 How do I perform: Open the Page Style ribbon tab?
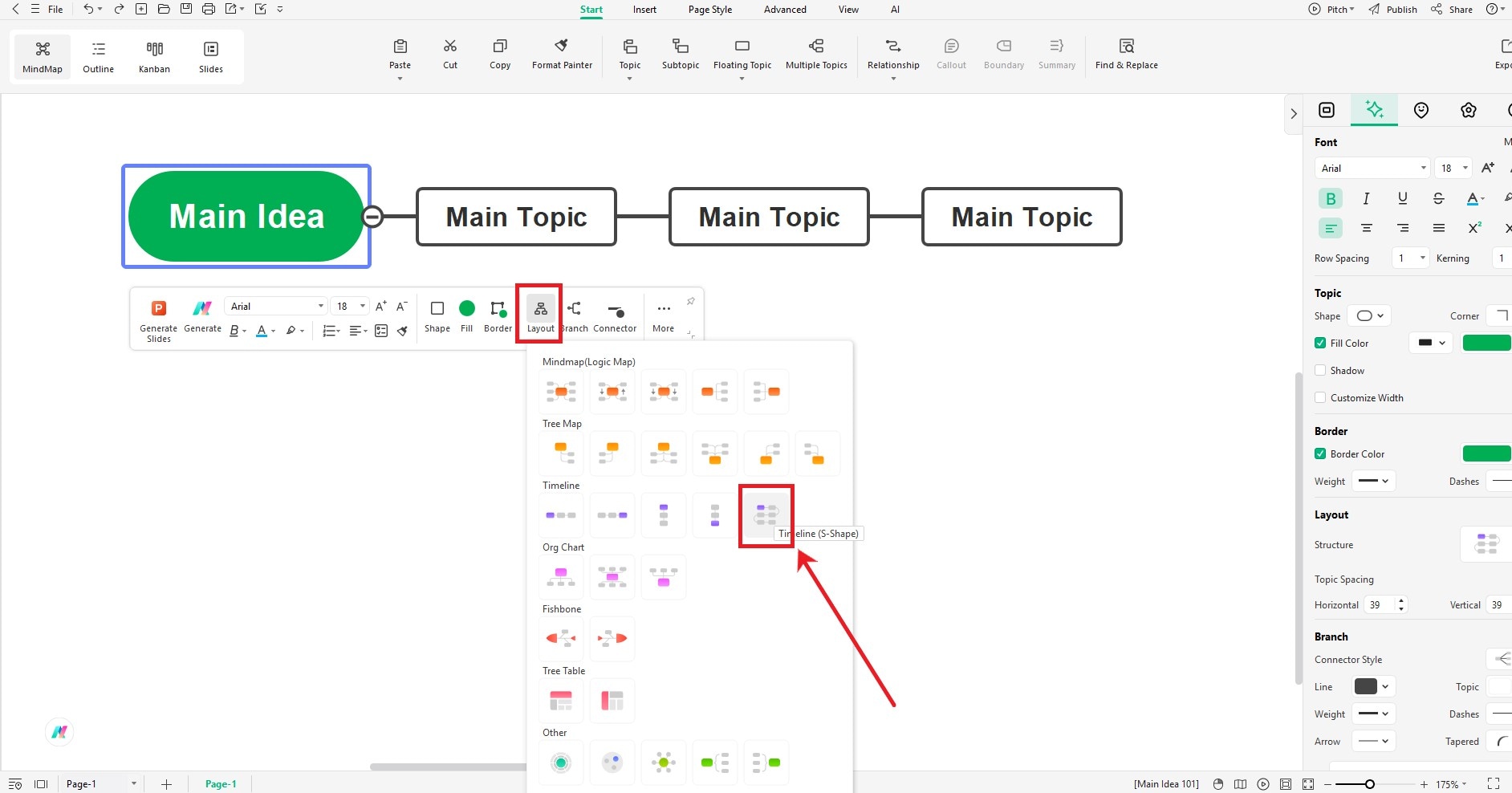click(710, 10)
